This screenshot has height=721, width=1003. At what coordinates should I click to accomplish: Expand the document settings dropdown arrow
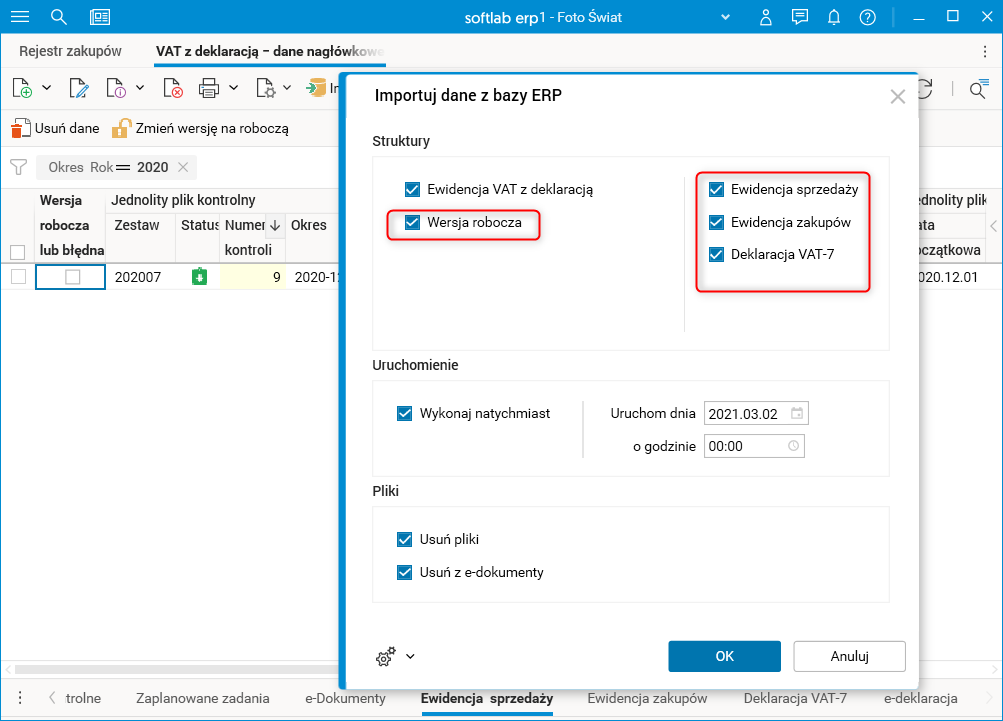click(x=287, y=88)
